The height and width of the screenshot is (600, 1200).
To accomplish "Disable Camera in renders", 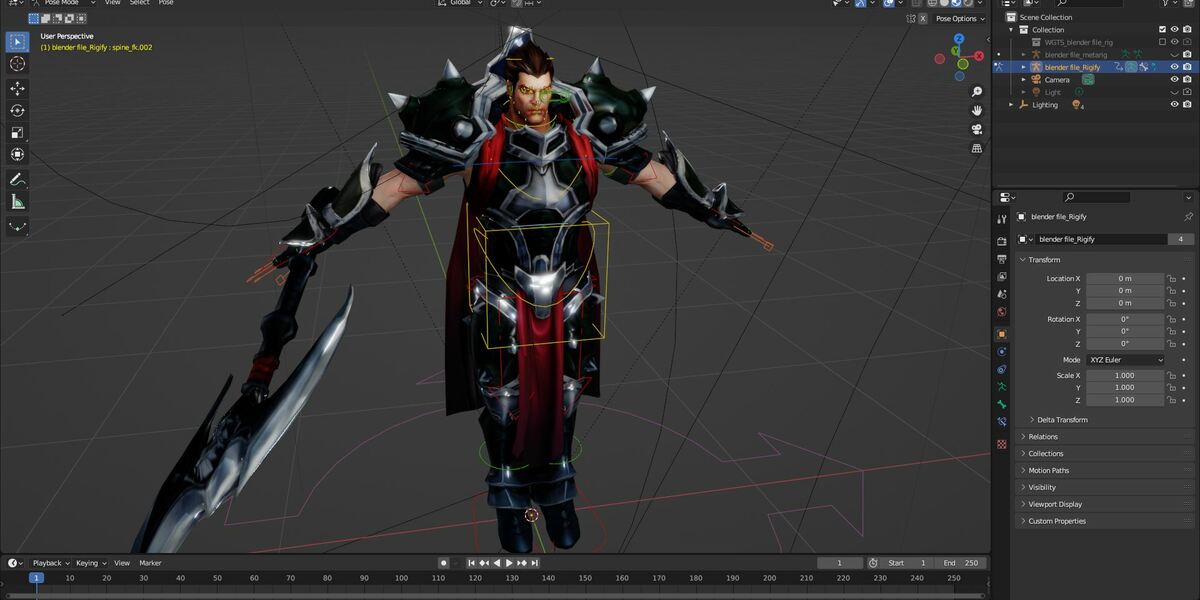I will (1188, 80).
